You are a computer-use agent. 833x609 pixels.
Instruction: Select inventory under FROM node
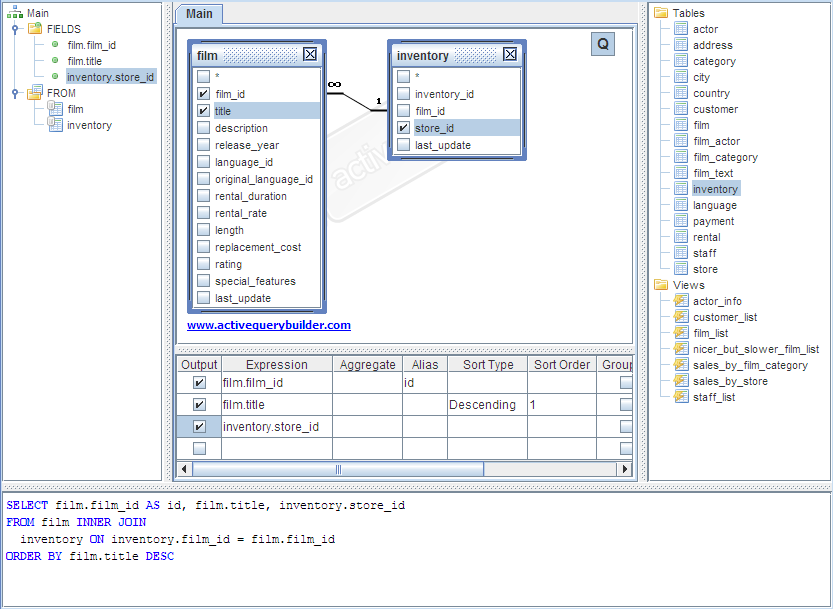click(89, 125)
